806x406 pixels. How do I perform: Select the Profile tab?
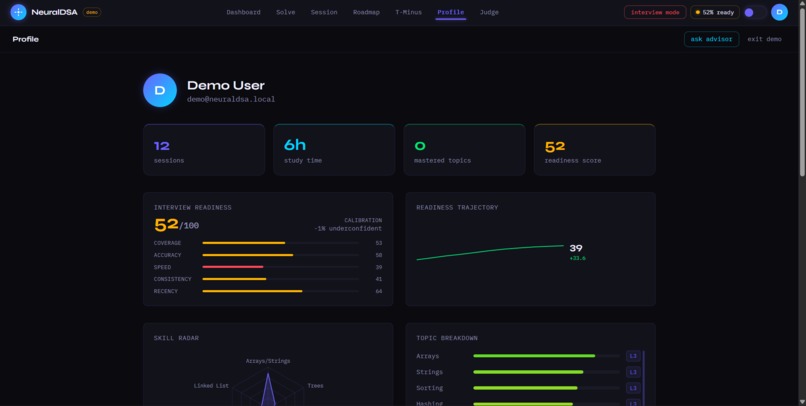tap(451, 12)
